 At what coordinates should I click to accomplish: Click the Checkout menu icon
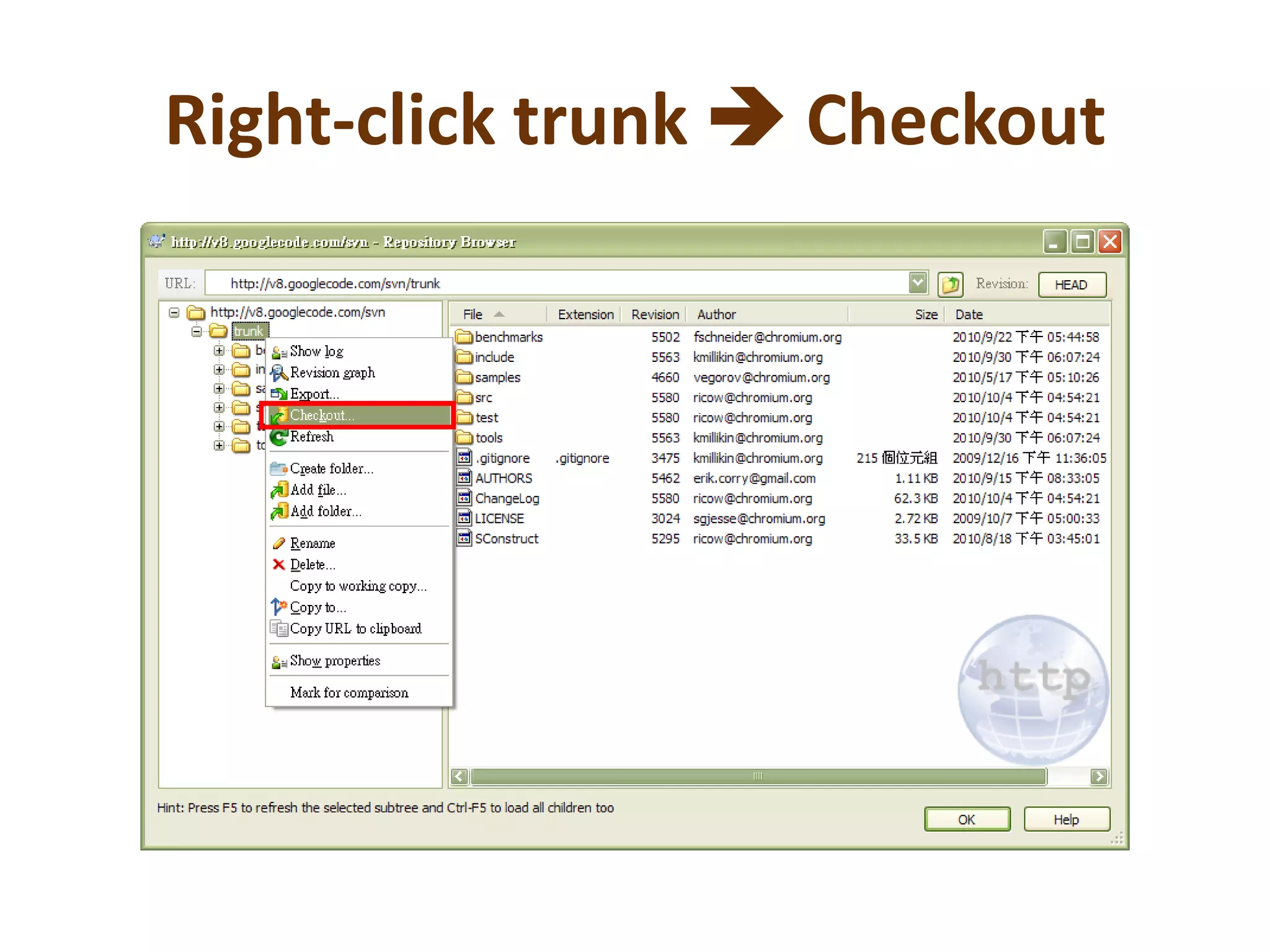click(x=279, y=416)
